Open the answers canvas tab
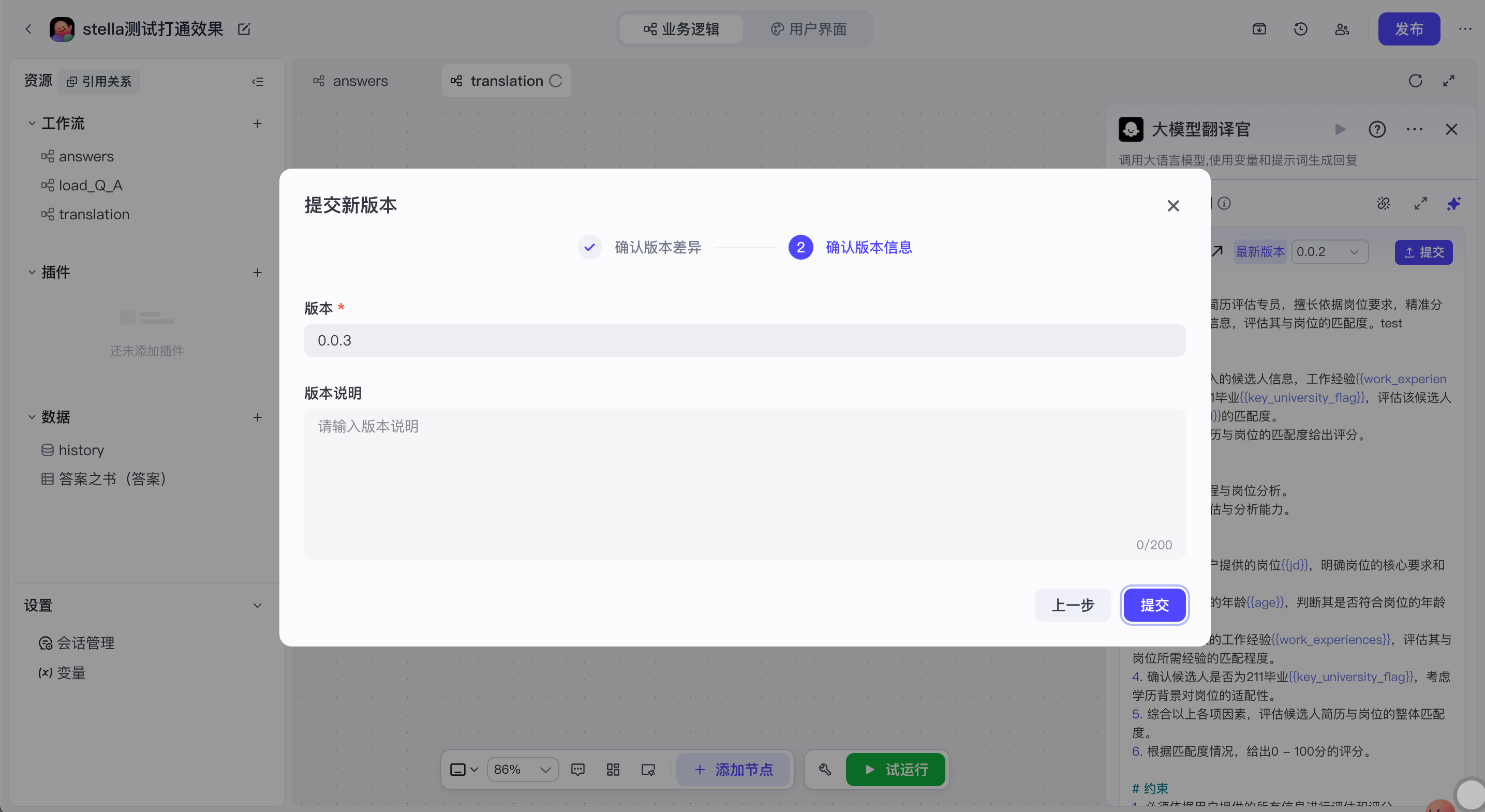Viewport: 1485px width, 812px height. [350, 81]
